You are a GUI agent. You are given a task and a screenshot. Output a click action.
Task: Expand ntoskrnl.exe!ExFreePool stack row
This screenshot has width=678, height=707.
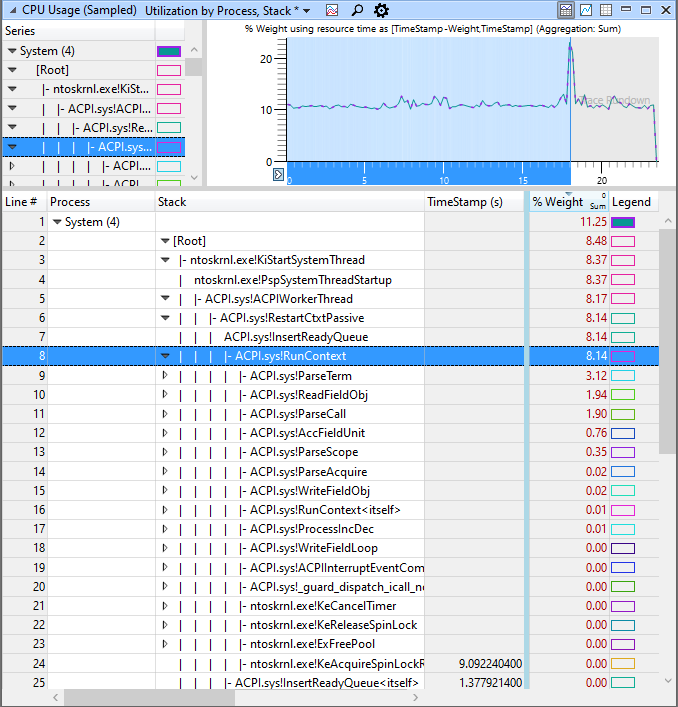coord(165,644)
